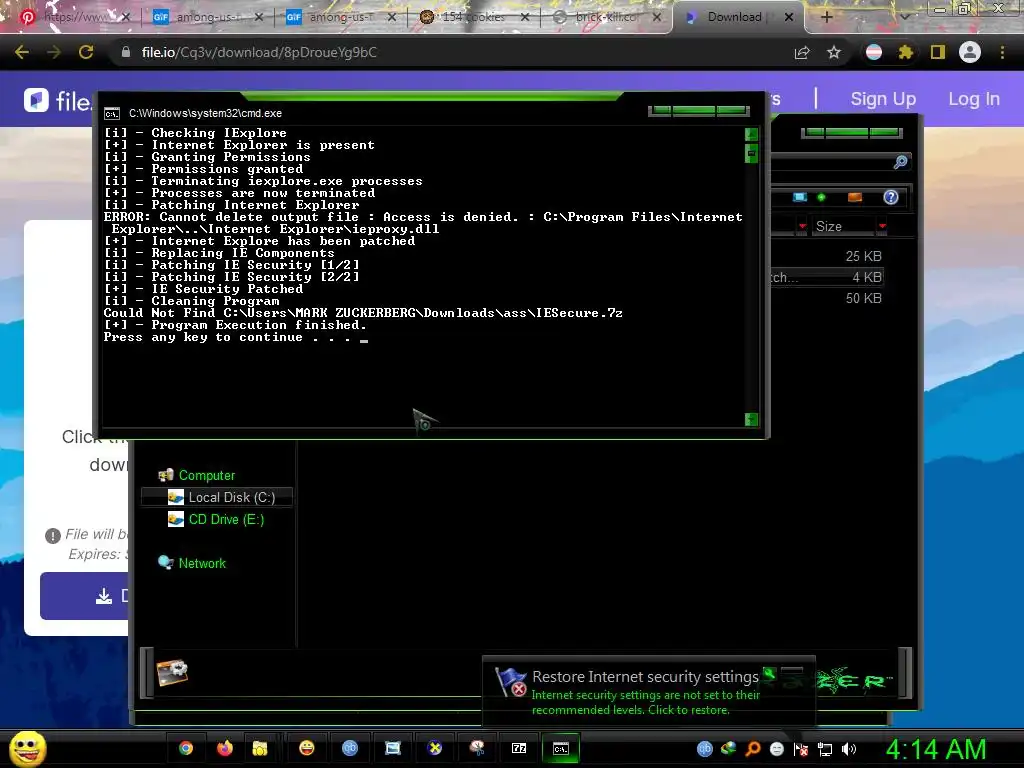Image resolution: width=1024 pixels, height=768 pixels.
Task: Open the 7z taskbar button
Action: coord(519,748)
